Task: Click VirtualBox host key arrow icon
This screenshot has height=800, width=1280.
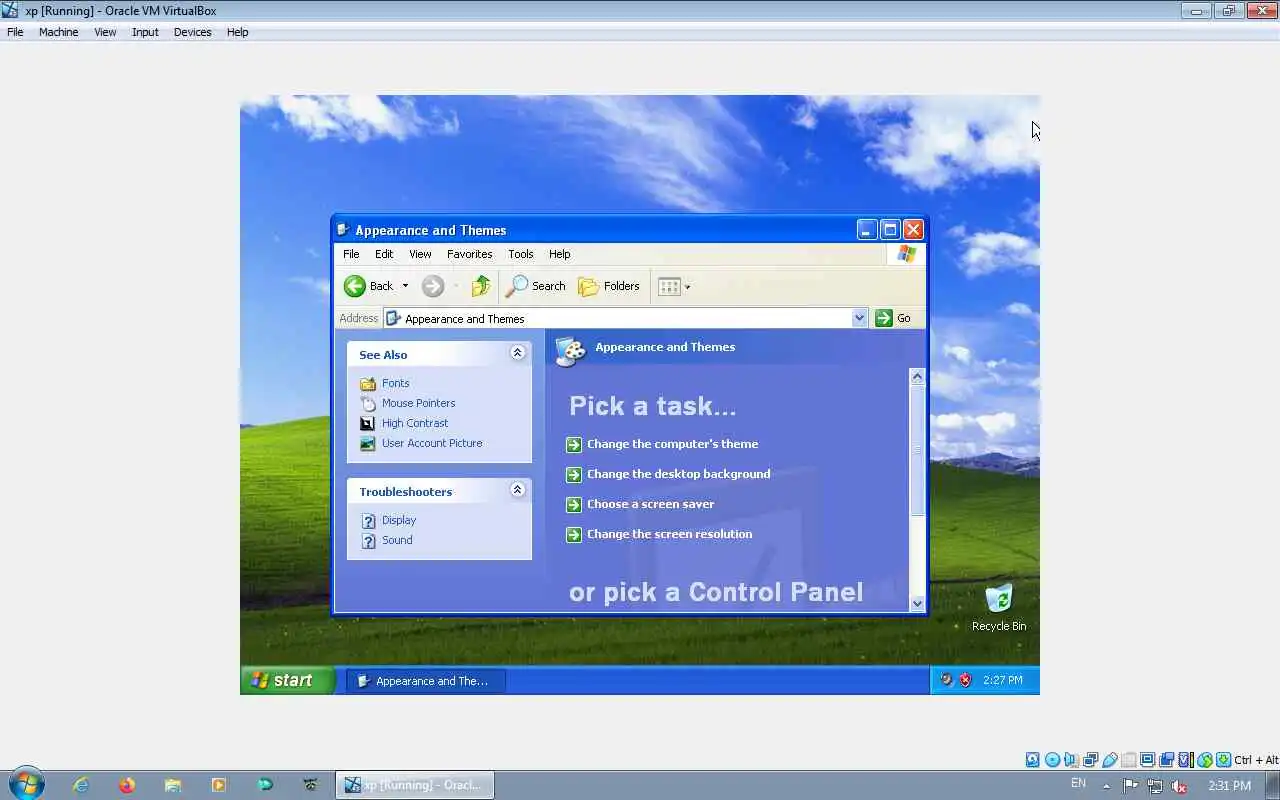Action: click(1223, 760)
